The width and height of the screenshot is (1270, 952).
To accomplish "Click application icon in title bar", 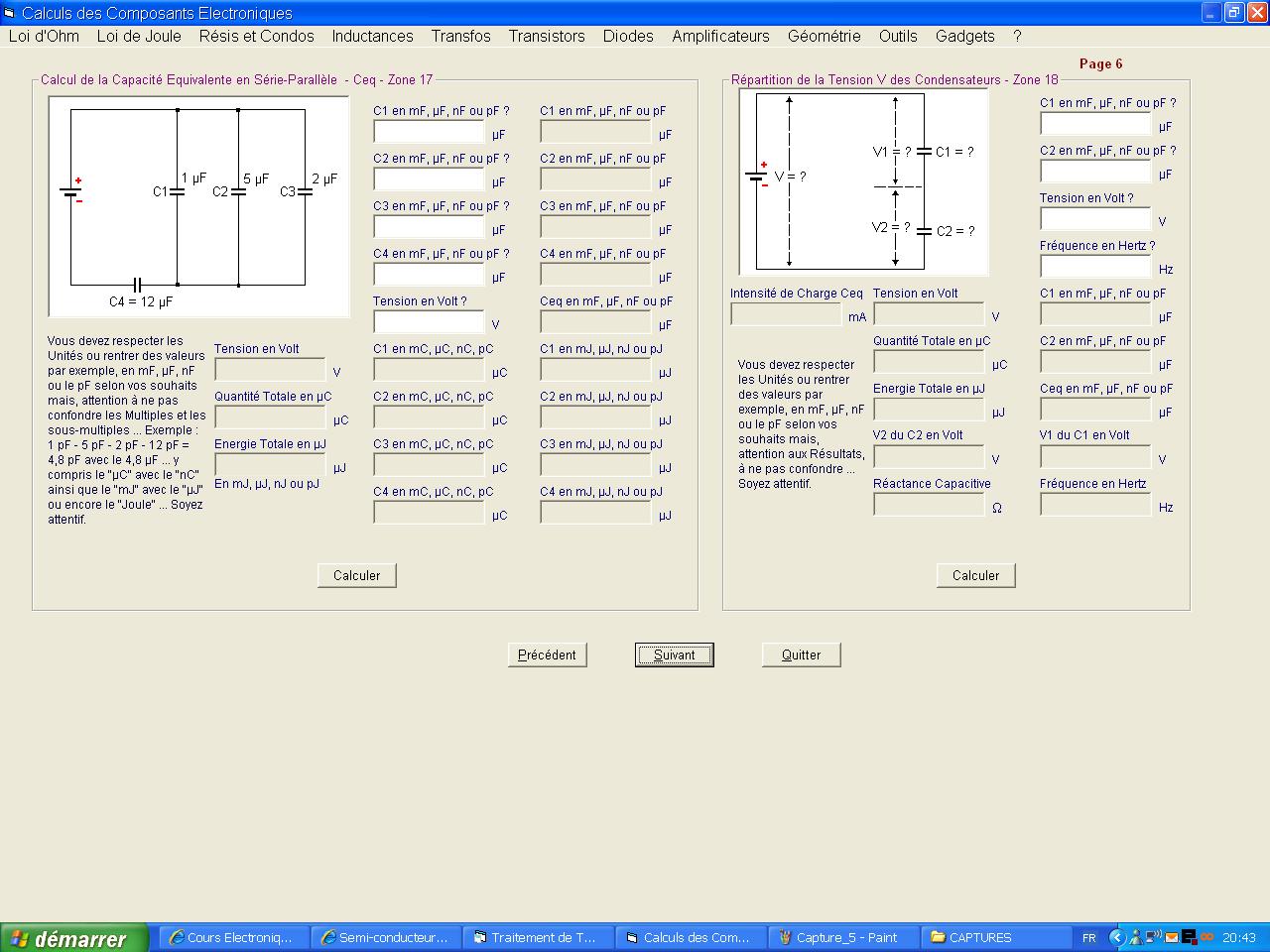I will click(10, 13).
